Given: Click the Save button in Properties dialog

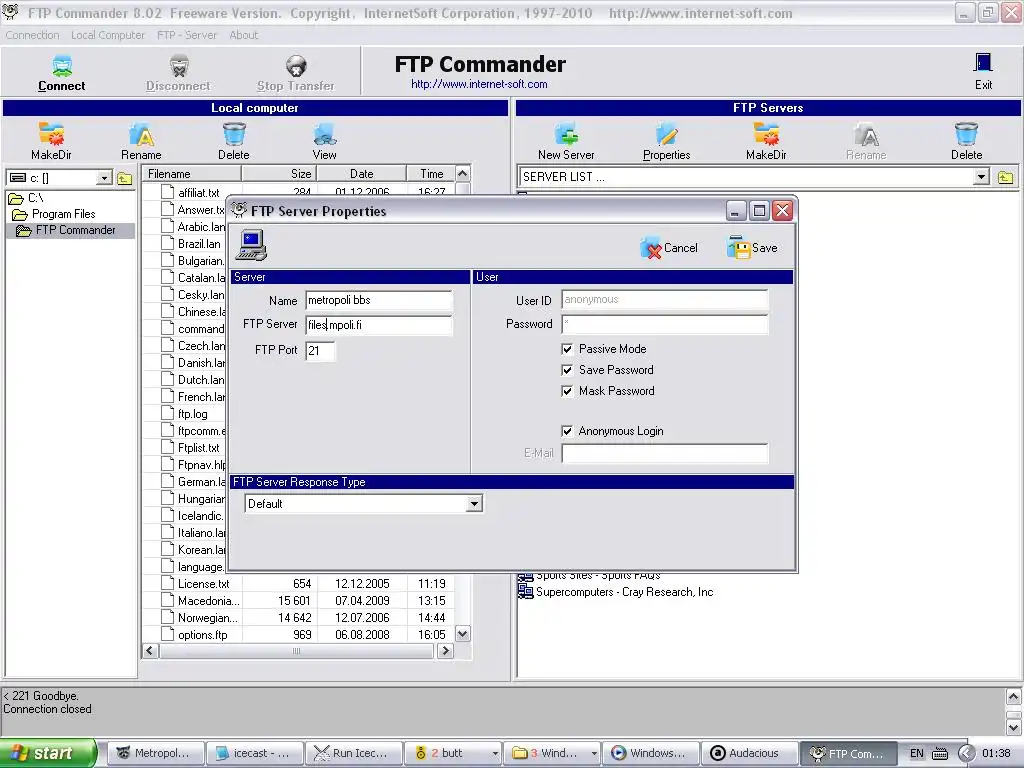Looking at the screenshot, I should tap(752, 248).
